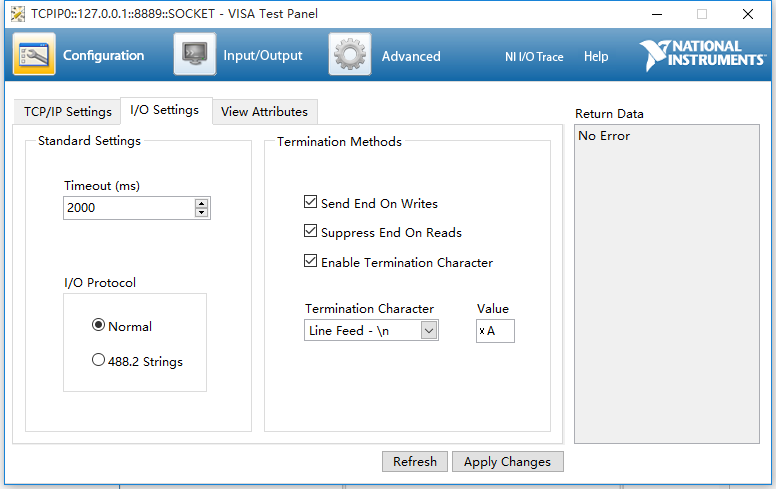Image resolution: width=776 pixels, height=489 pixels.
Task: Click the Advanced gear icon
Action: point(350,55)
